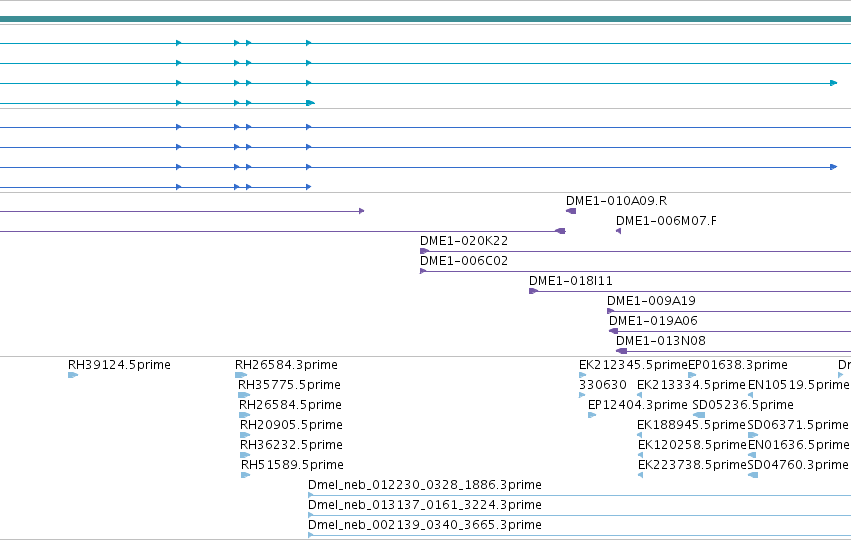This screenshot has width=851, height=540.
Task: Select EK188945.5prime label
Action: coord(691,425)
